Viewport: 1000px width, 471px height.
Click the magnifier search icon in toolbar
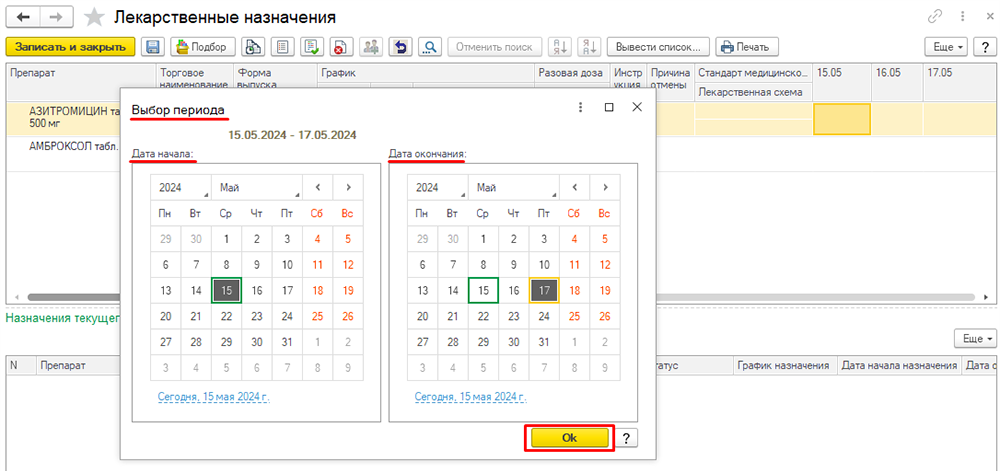pyautogui.click(x=430, y=47)
